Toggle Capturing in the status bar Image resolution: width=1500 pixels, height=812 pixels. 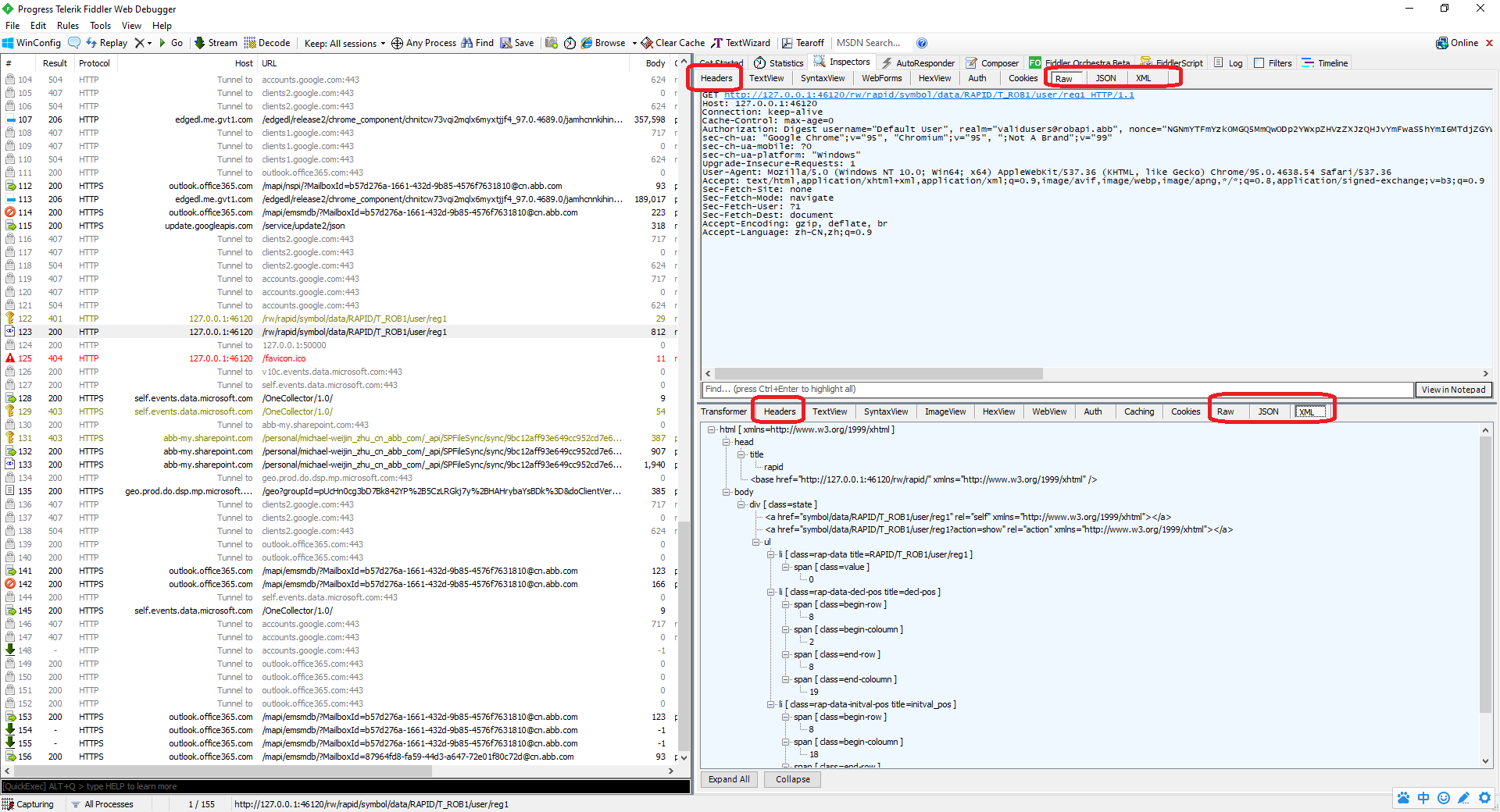(x=28, y=804)
